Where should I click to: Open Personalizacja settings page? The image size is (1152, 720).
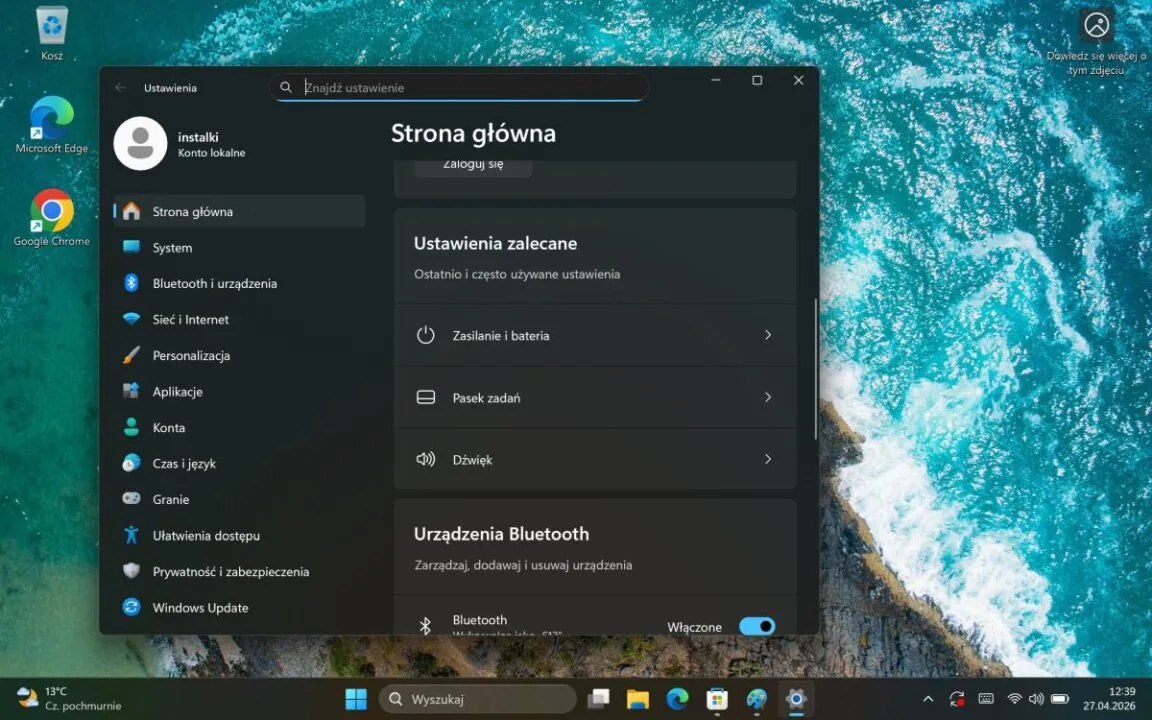coord(191,356)
